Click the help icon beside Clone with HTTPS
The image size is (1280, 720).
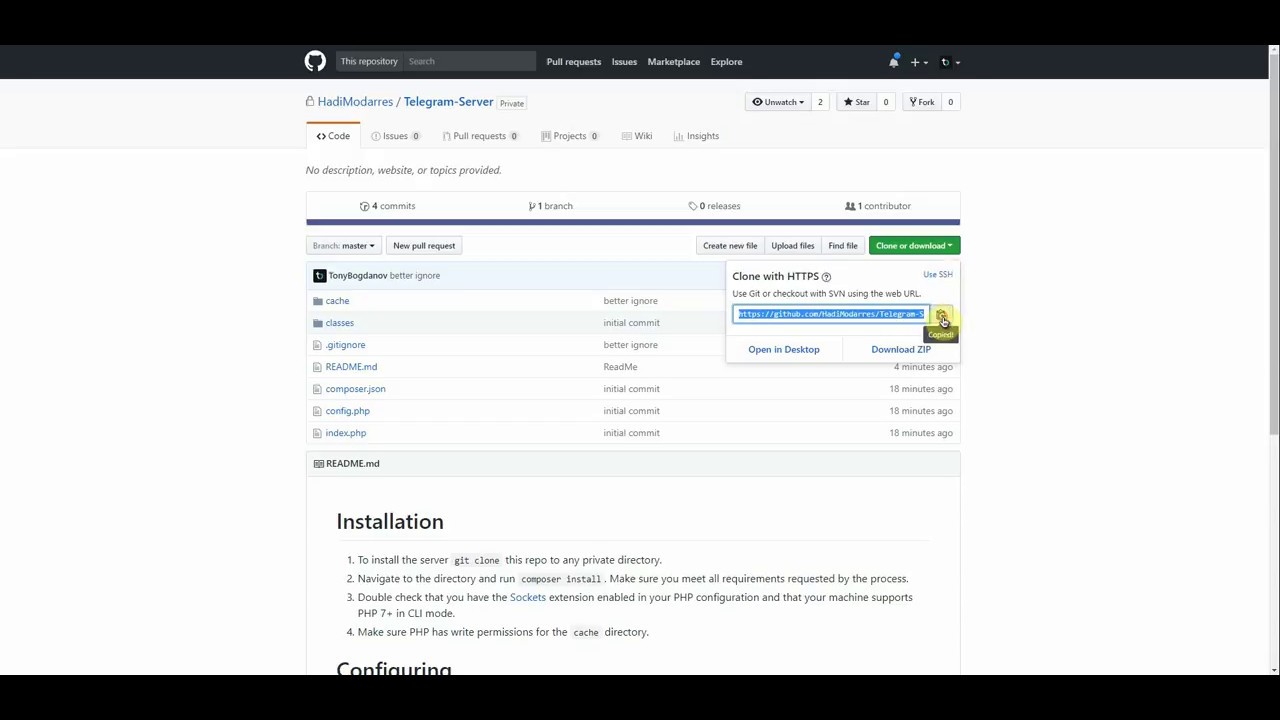tap(826, 277)
